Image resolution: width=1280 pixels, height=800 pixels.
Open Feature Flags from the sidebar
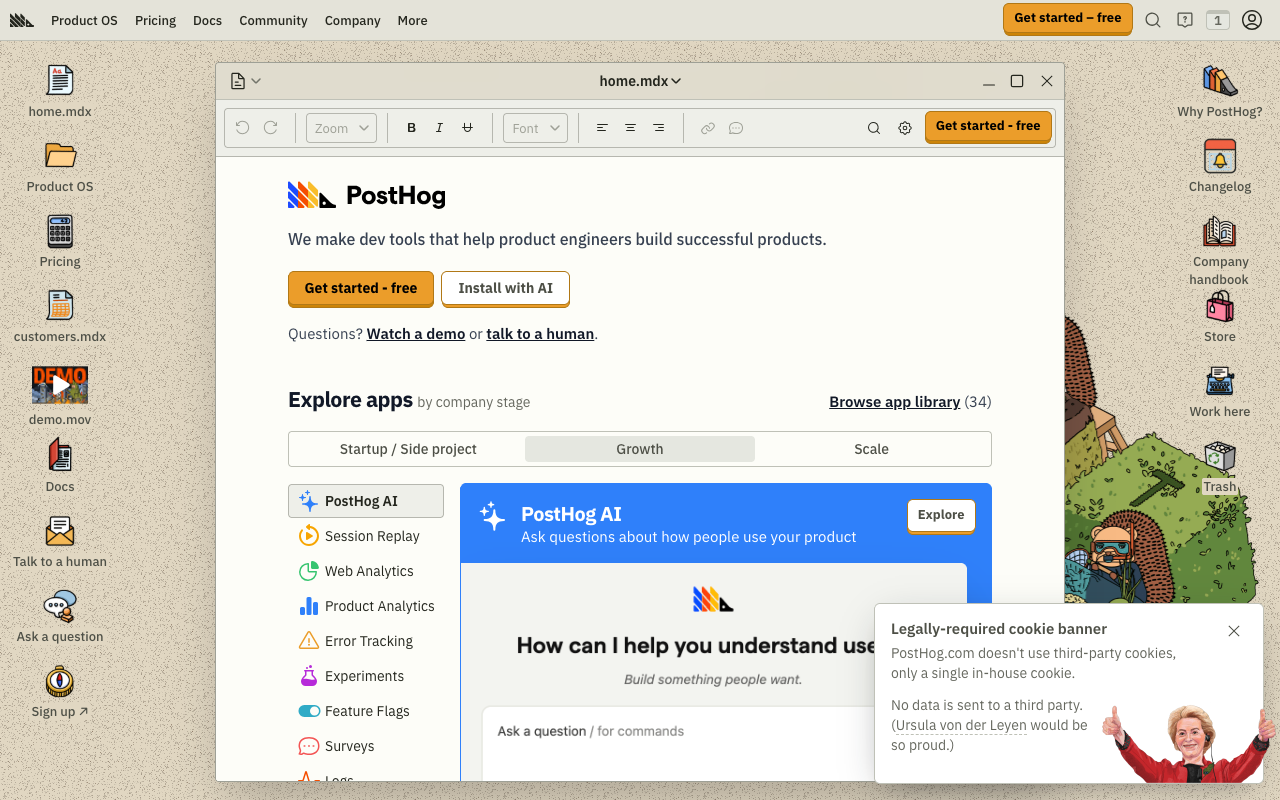pyautogui.click(x=366, y=711)
